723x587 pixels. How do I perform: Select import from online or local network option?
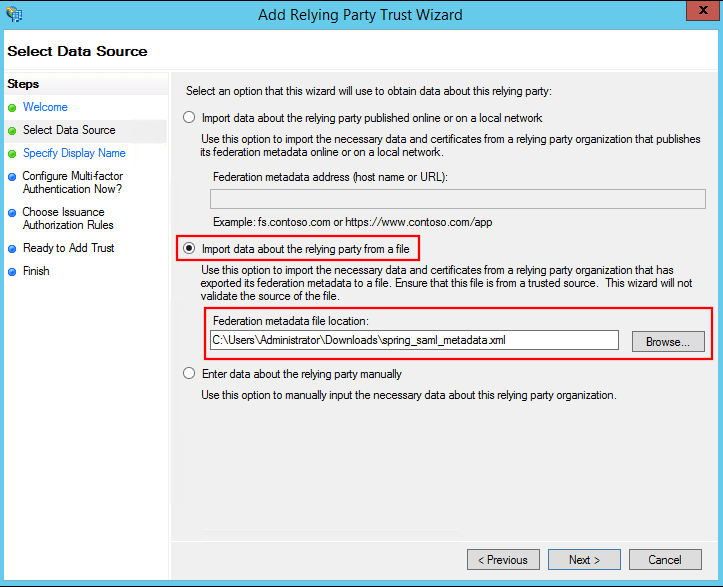coord(189,118)
